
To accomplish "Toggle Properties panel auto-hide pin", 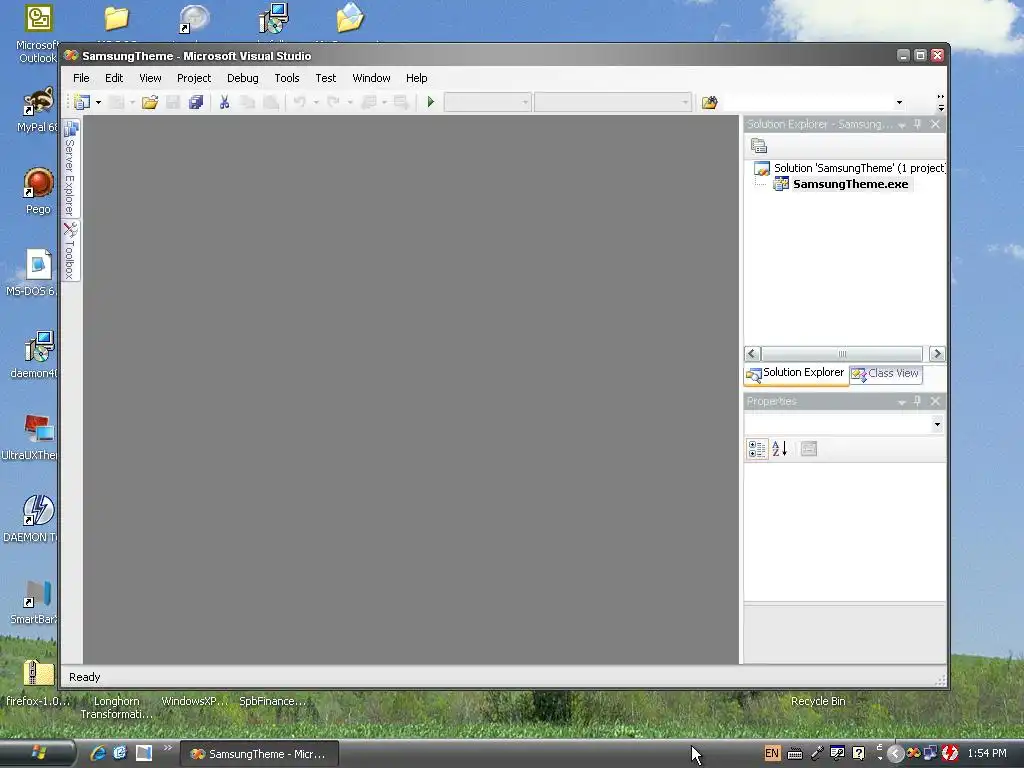I will point(918,401).
